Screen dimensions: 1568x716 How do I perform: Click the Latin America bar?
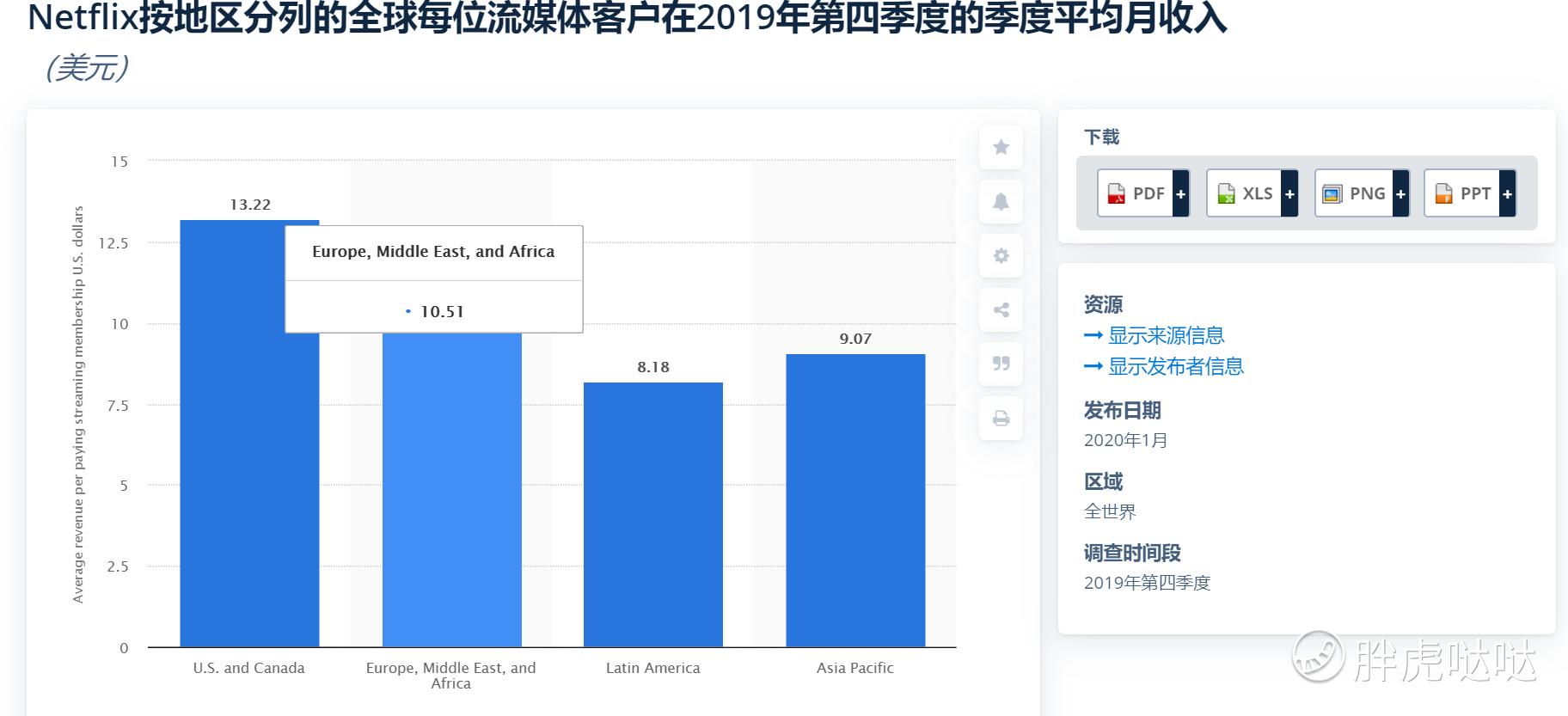(x=653, y=514)
